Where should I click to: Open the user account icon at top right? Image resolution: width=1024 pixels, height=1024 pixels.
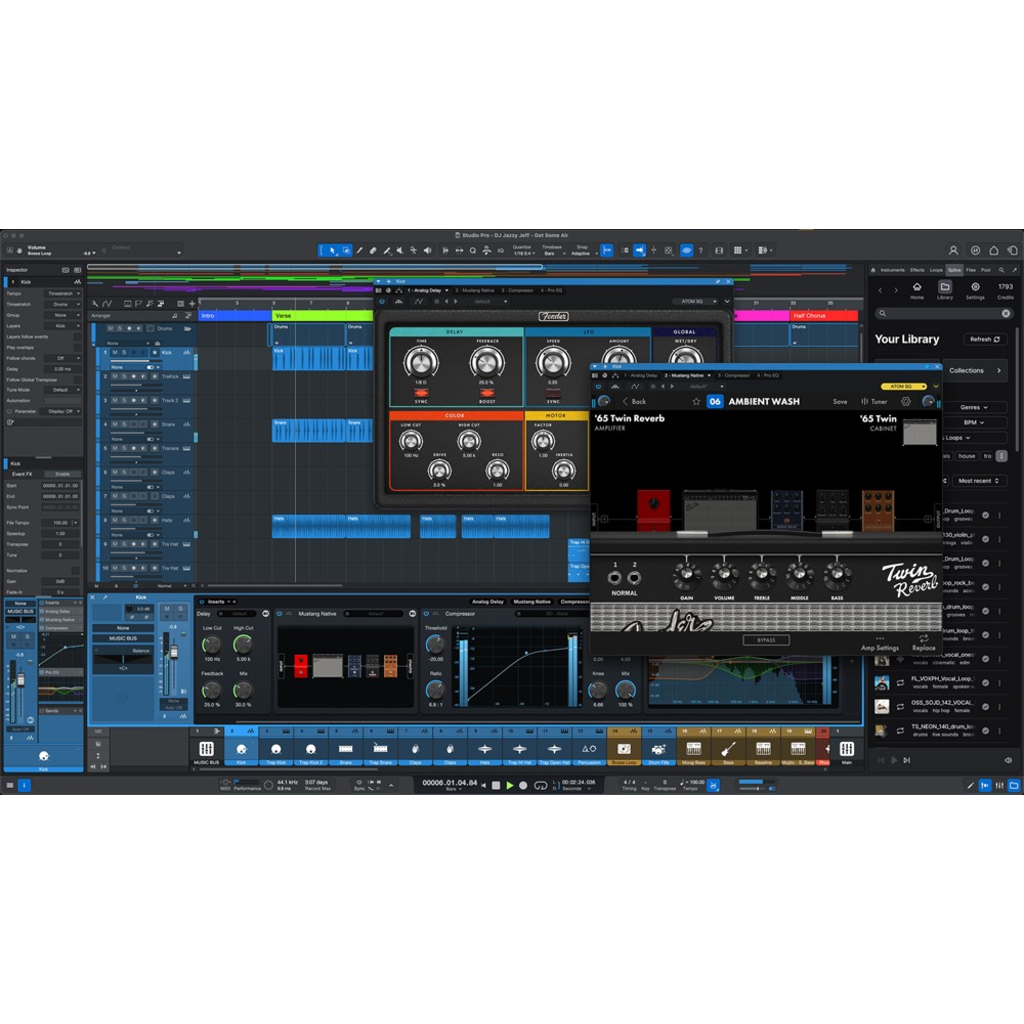coord(953,250)
